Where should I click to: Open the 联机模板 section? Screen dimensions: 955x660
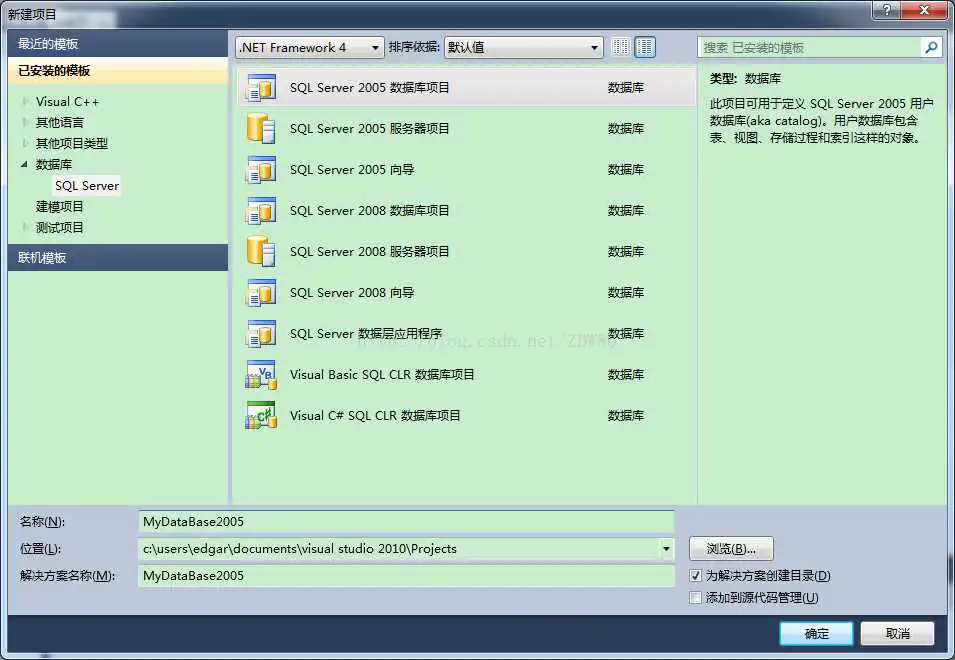tap(118, 258)
